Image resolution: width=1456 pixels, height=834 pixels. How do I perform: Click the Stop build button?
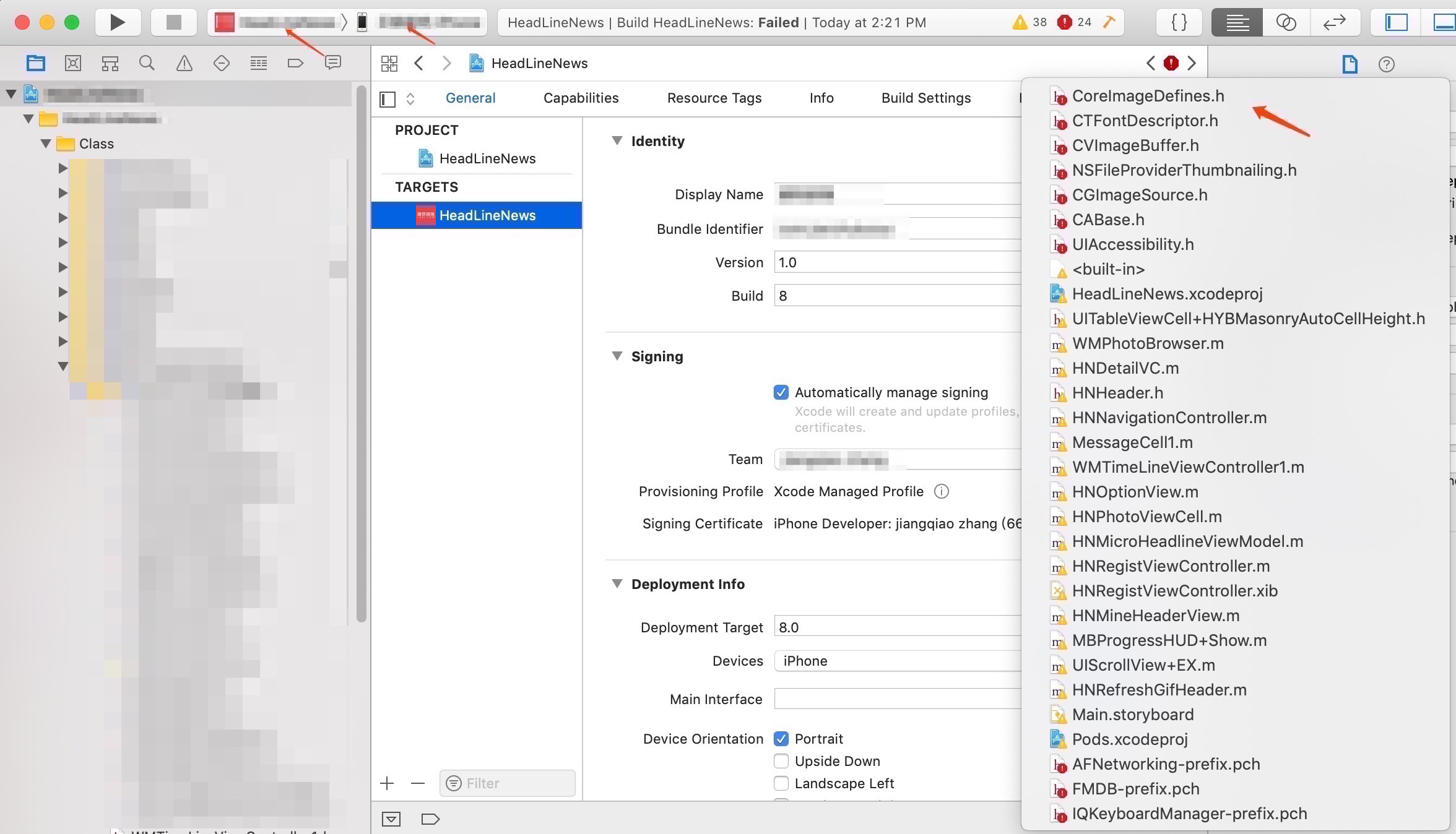click(x=174, y=23)
